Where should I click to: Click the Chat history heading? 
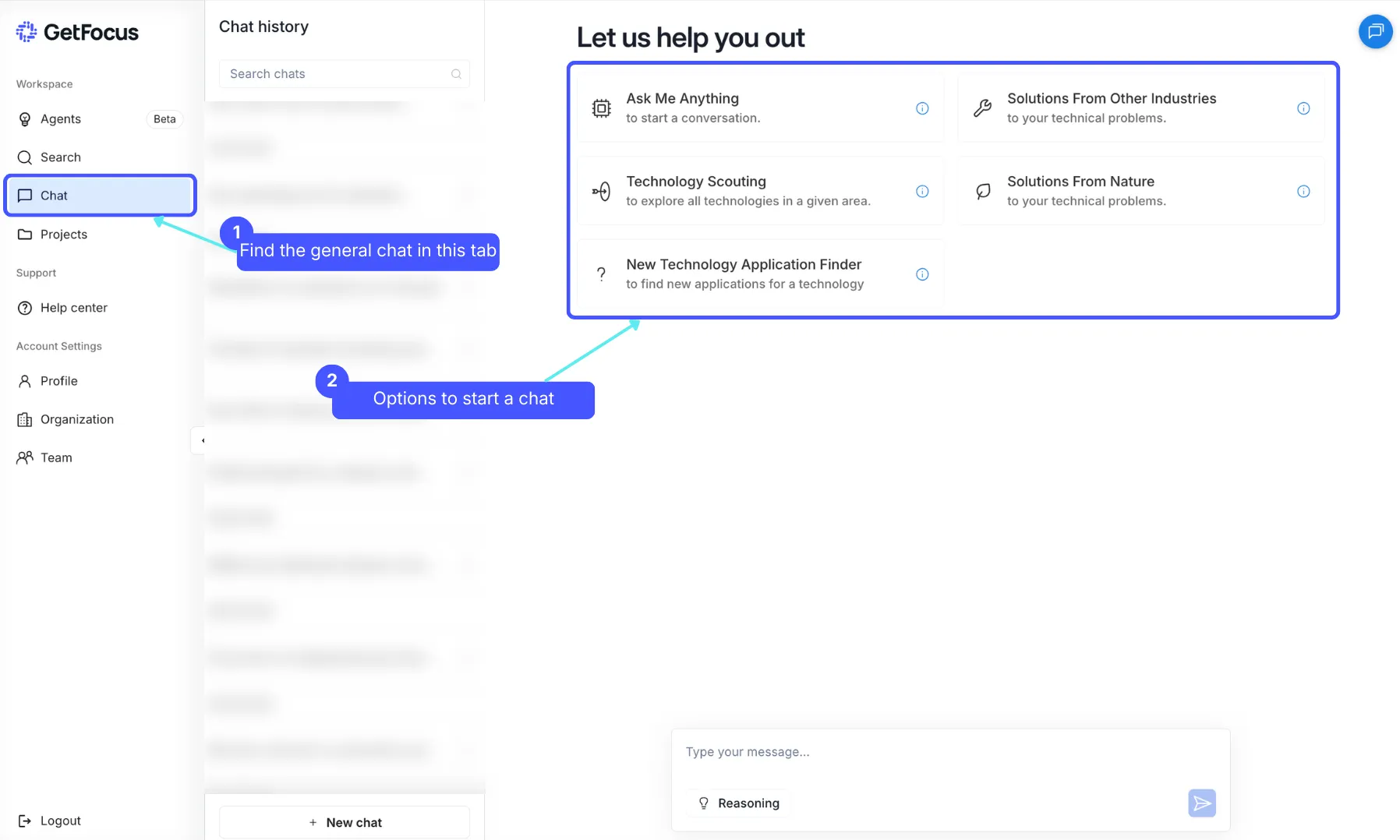263,26
